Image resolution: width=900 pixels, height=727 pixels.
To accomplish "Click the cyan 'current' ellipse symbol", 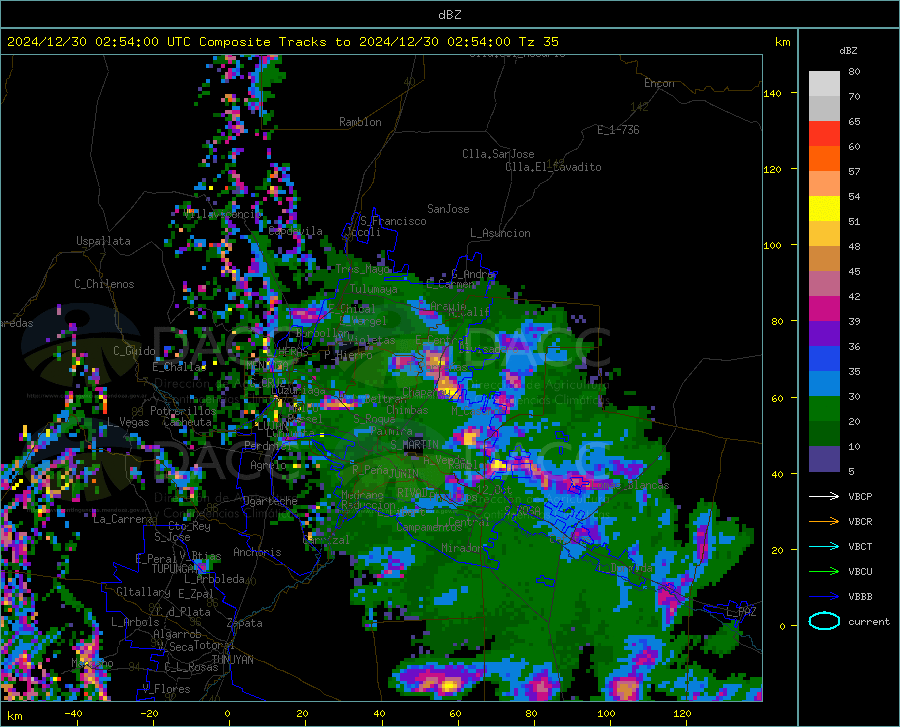I will click(824, 621).
